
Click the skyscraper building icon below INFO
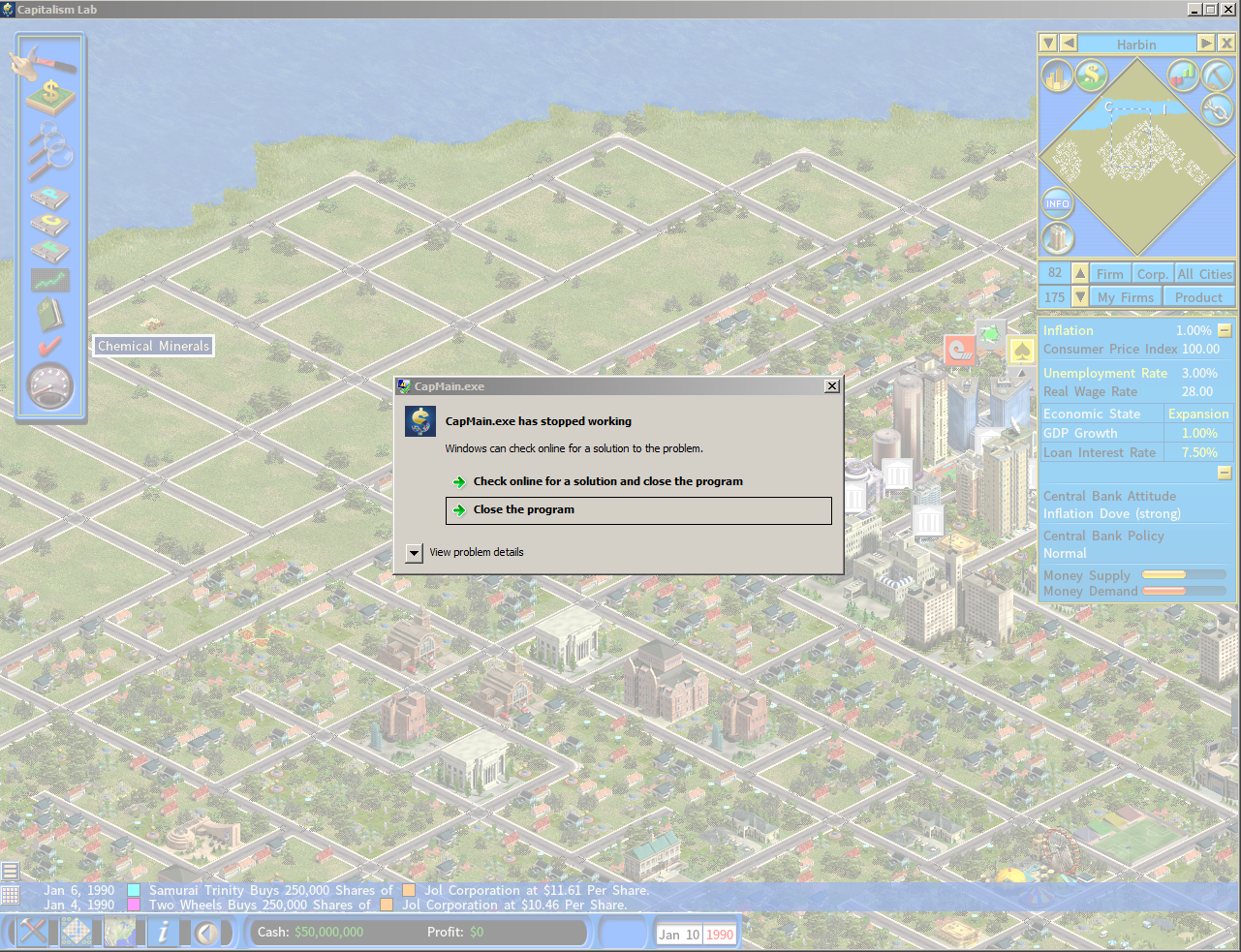coord(1057,238)
